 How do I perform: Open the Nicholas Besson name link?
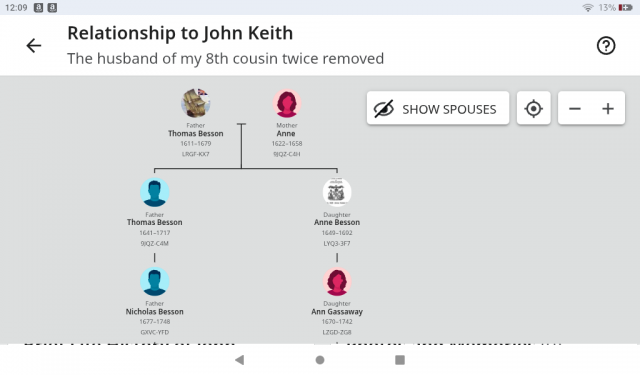pyautogui.click(x=154, y=311)
